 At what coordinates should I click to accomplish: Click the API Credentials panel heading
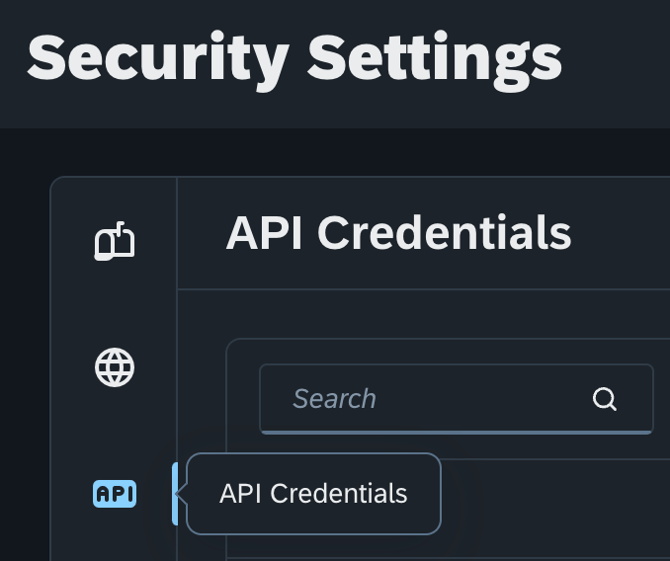398,234
